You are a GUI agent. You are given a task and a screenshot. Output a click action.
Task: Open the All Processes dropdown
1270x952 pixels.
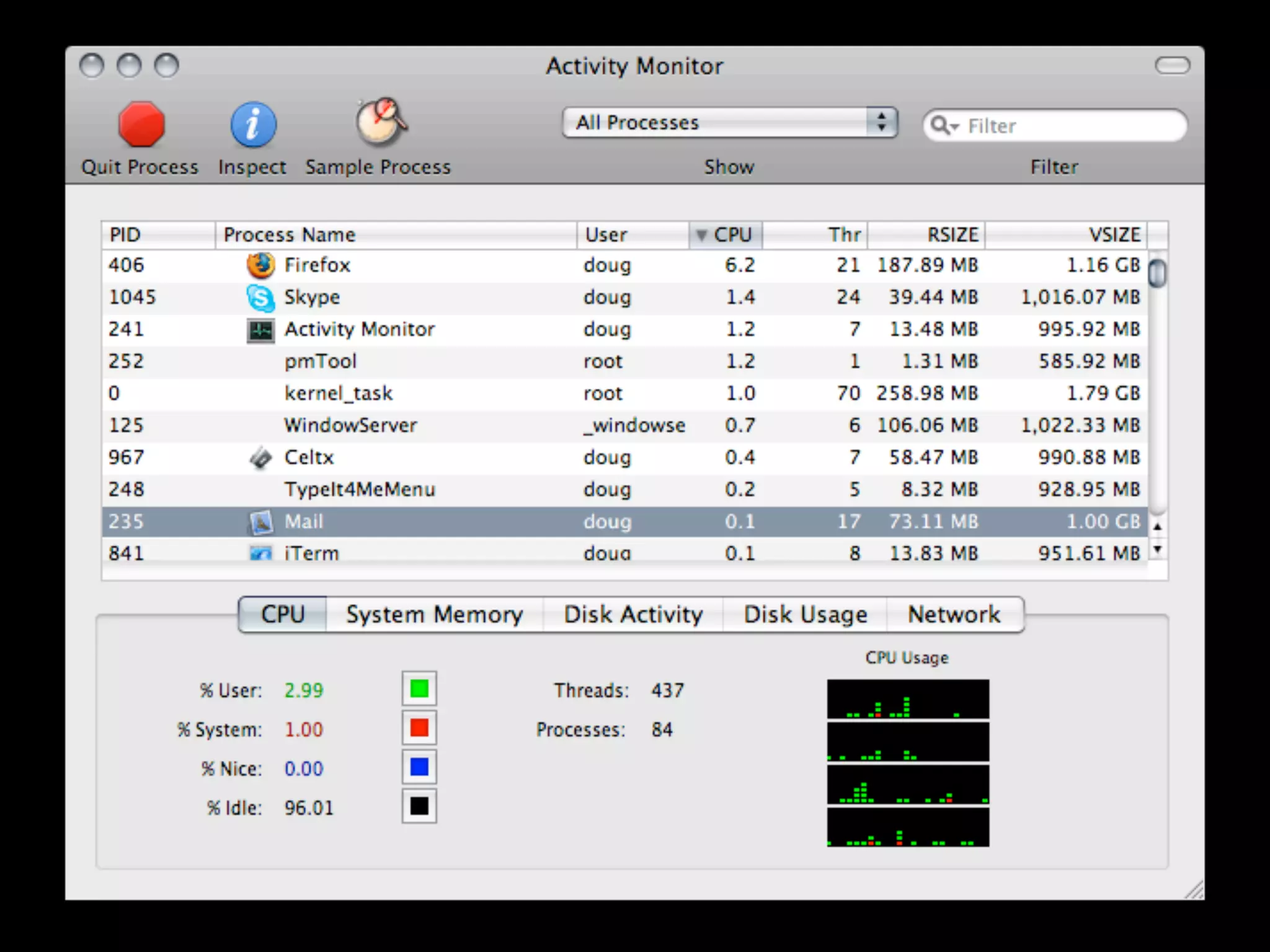(x=729, y=123)
